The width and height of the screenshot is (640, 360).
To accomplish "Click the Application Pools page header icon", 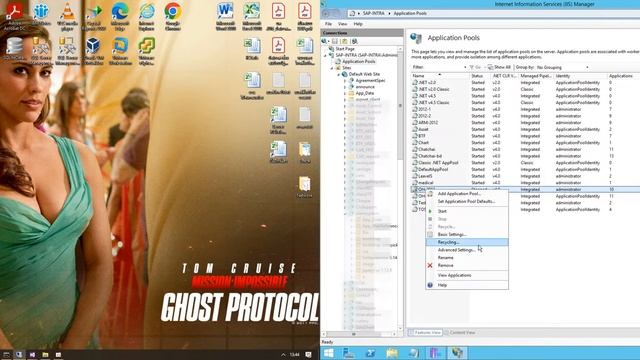I will (416, 38).
